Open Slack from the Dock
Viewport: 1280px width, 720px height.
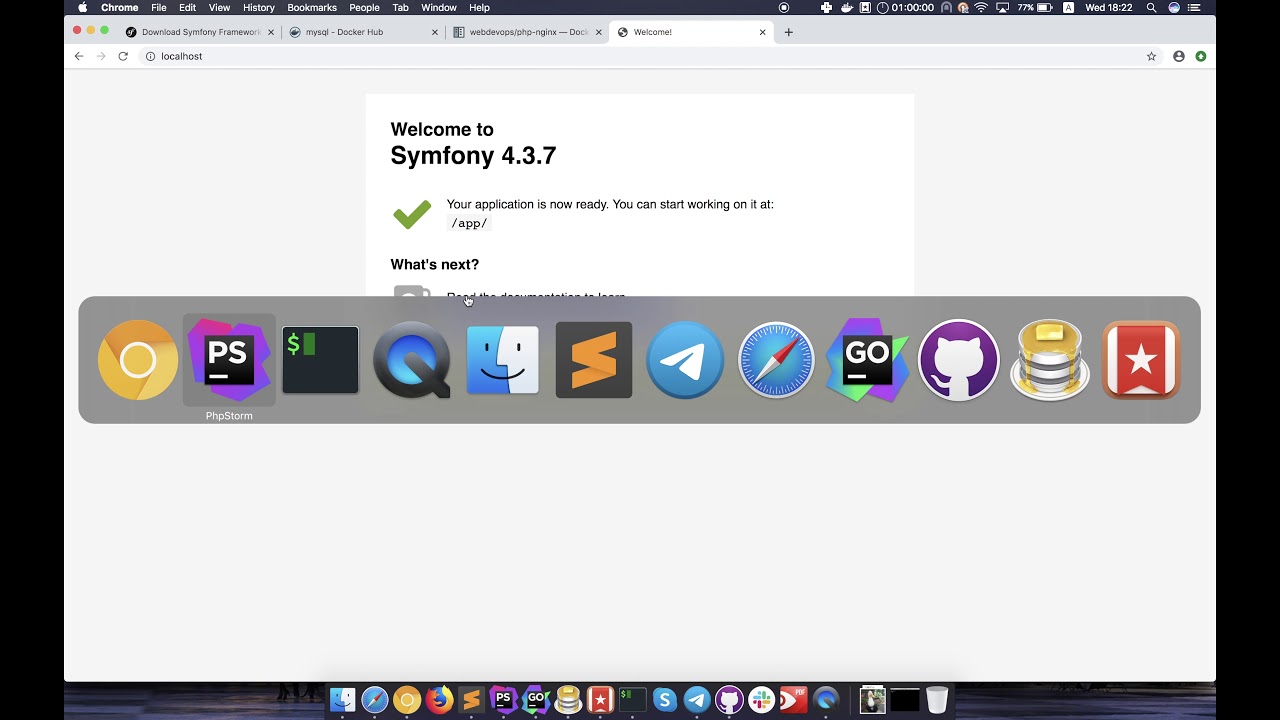point(761,700)
